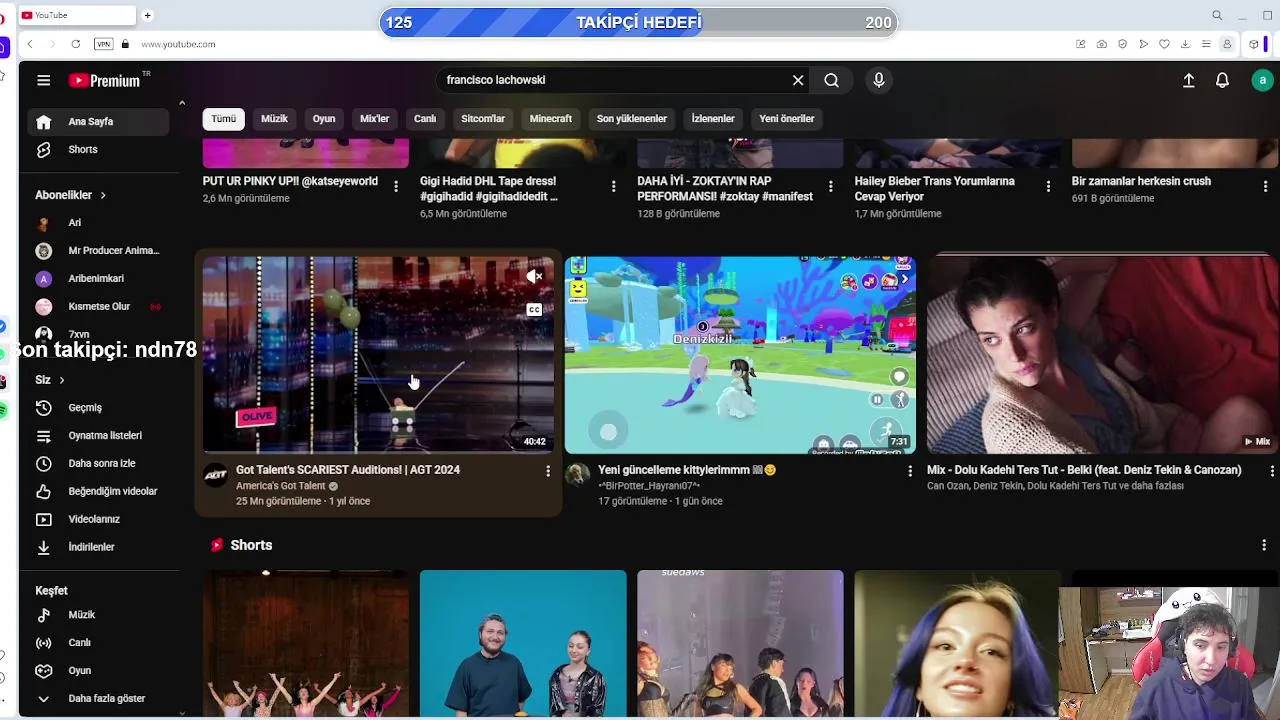Image resolution: width=1280 pixels, height=720 pixels.
Task: Start voice search with the microphone icon
Action: click(879, 80)
